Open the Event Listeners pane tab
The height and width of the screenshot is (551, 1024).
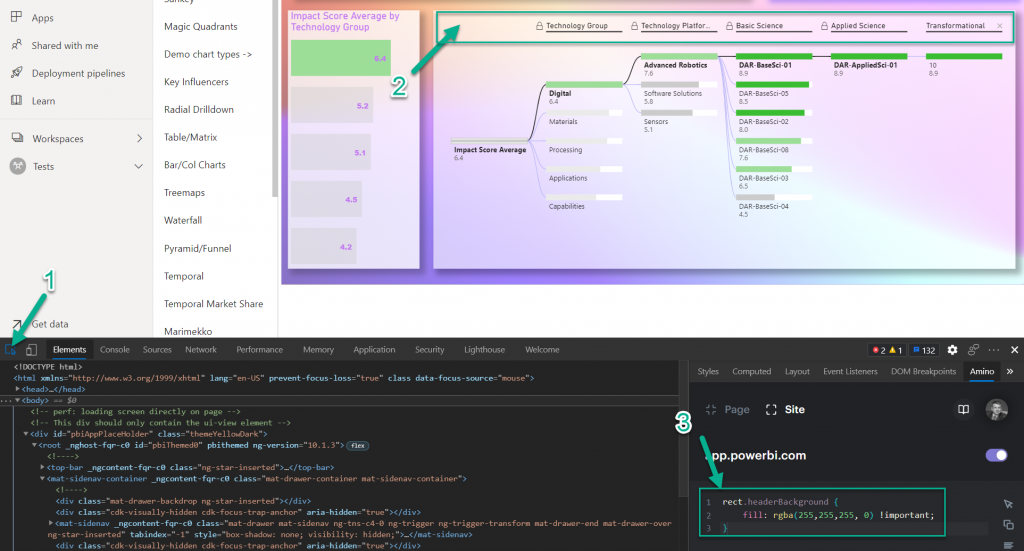pyautogui.click(x=850, y=371)
